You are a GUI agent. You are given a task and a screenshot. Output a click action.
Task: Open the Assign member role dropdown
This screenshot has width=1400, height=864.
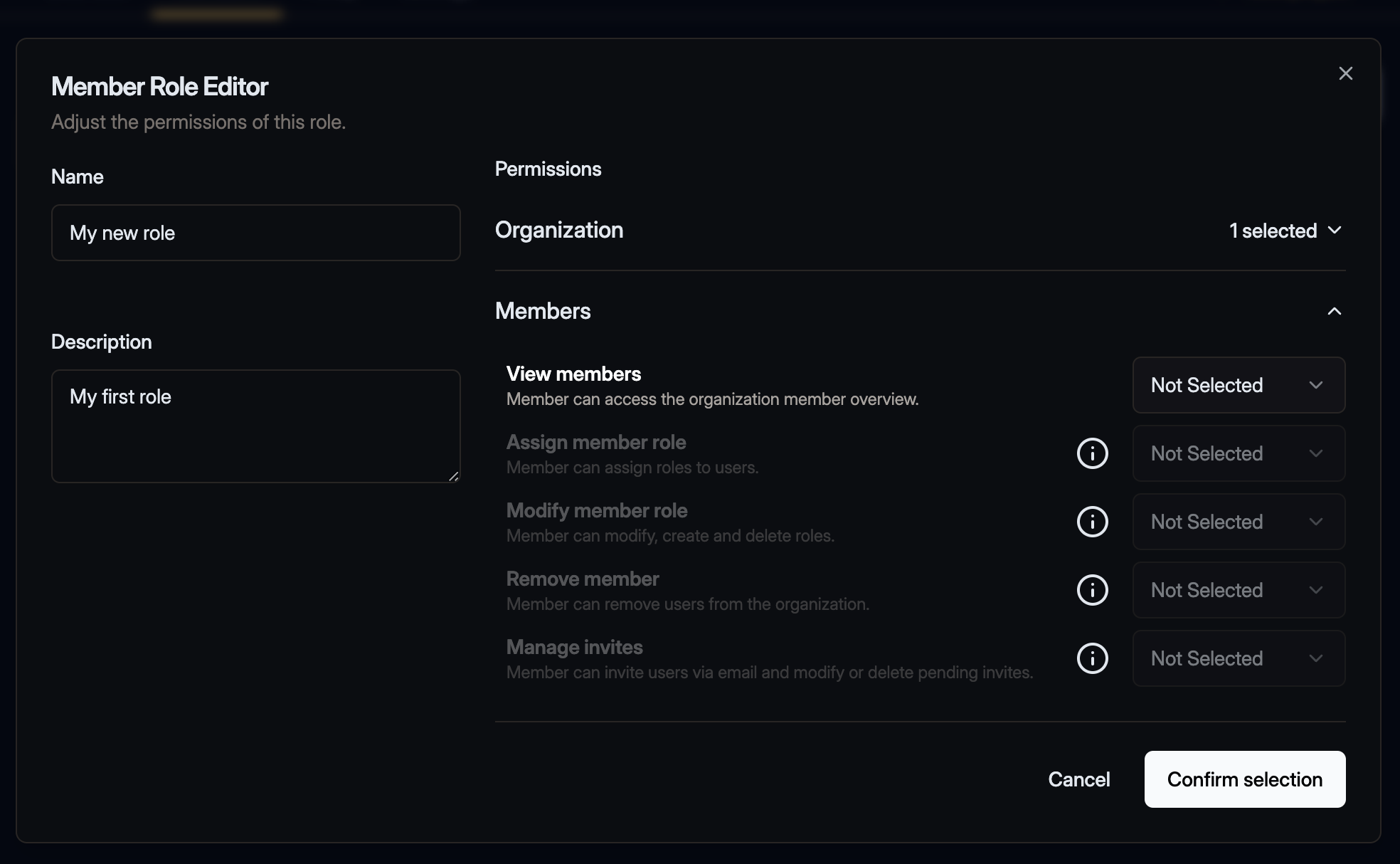point(1238,453)
